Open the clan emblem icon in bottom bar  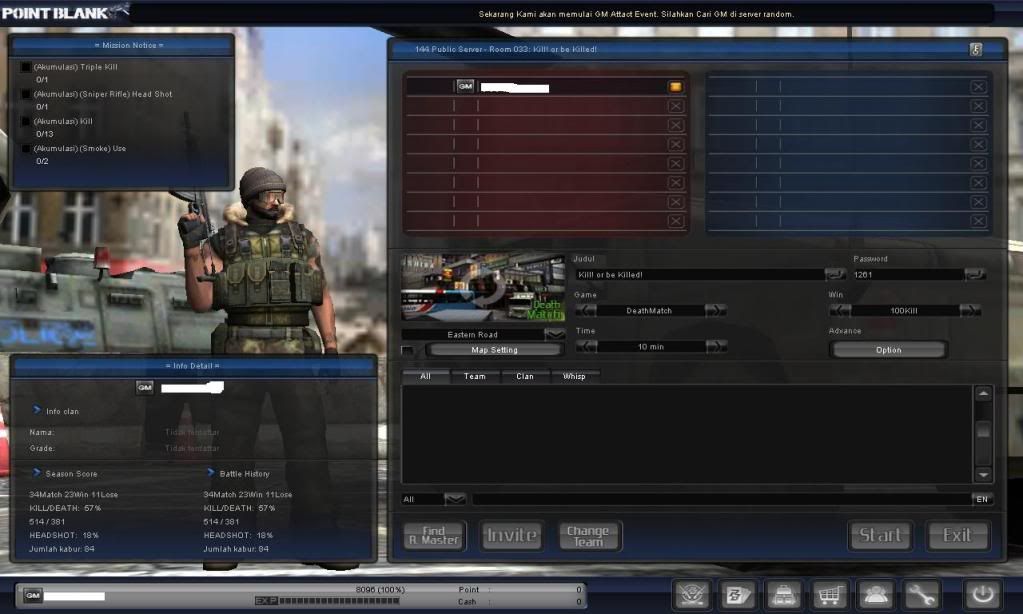(x=693, y=594)
